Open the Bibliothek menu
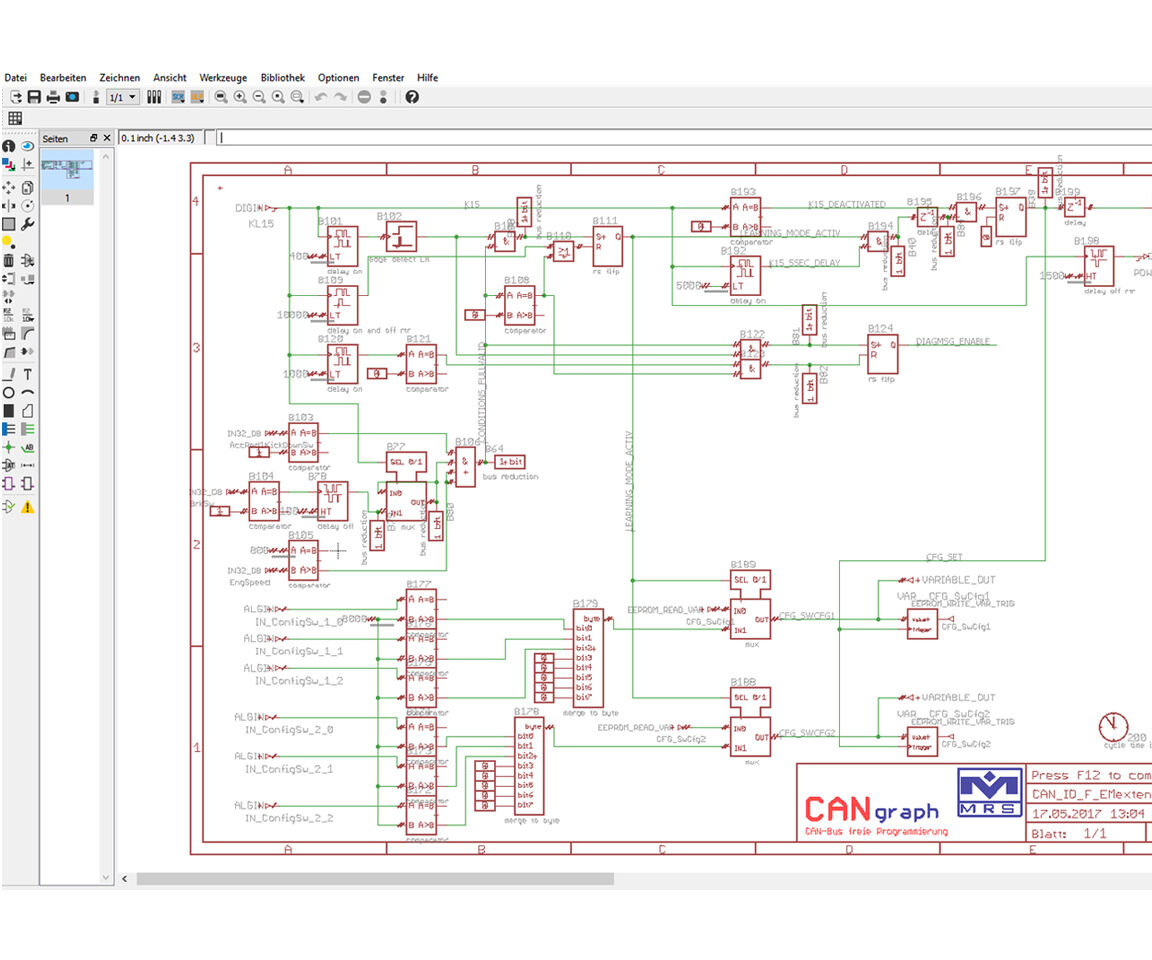The width and height of the screenshot is (1152, 960). click(282, 77)
